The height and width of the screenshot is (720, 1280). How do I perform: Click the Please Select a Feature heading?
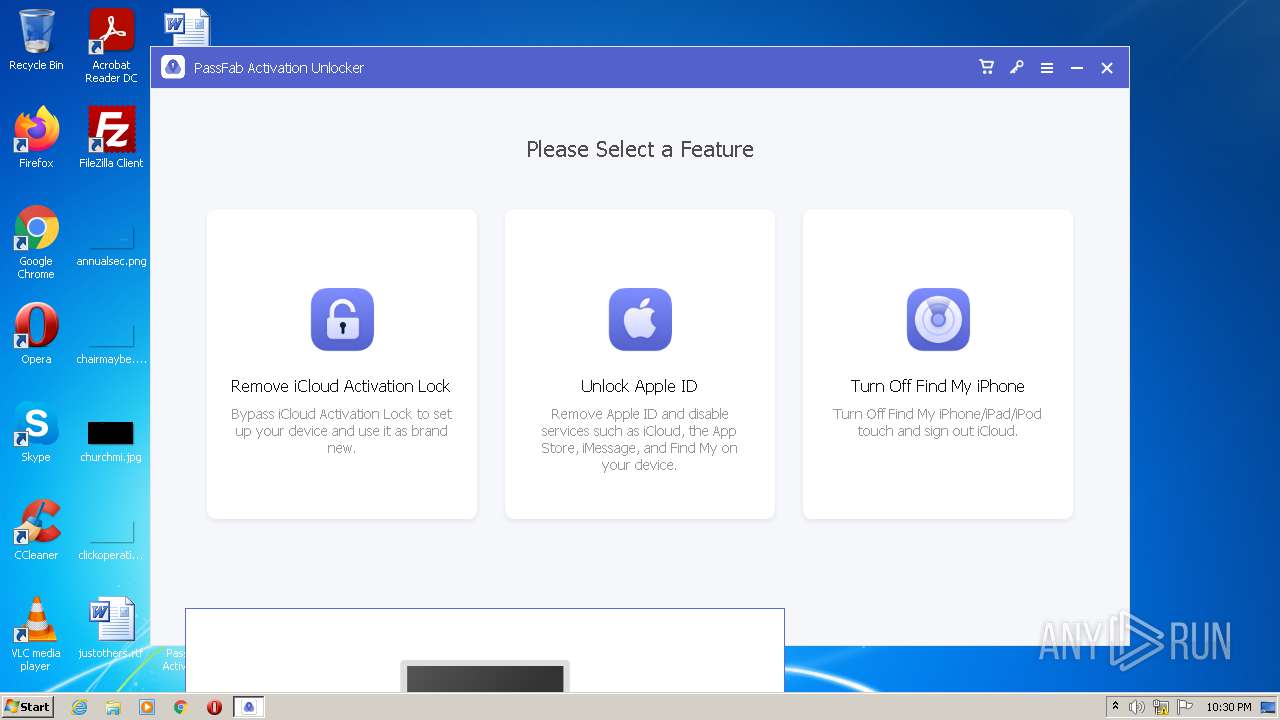coord(640,149)
